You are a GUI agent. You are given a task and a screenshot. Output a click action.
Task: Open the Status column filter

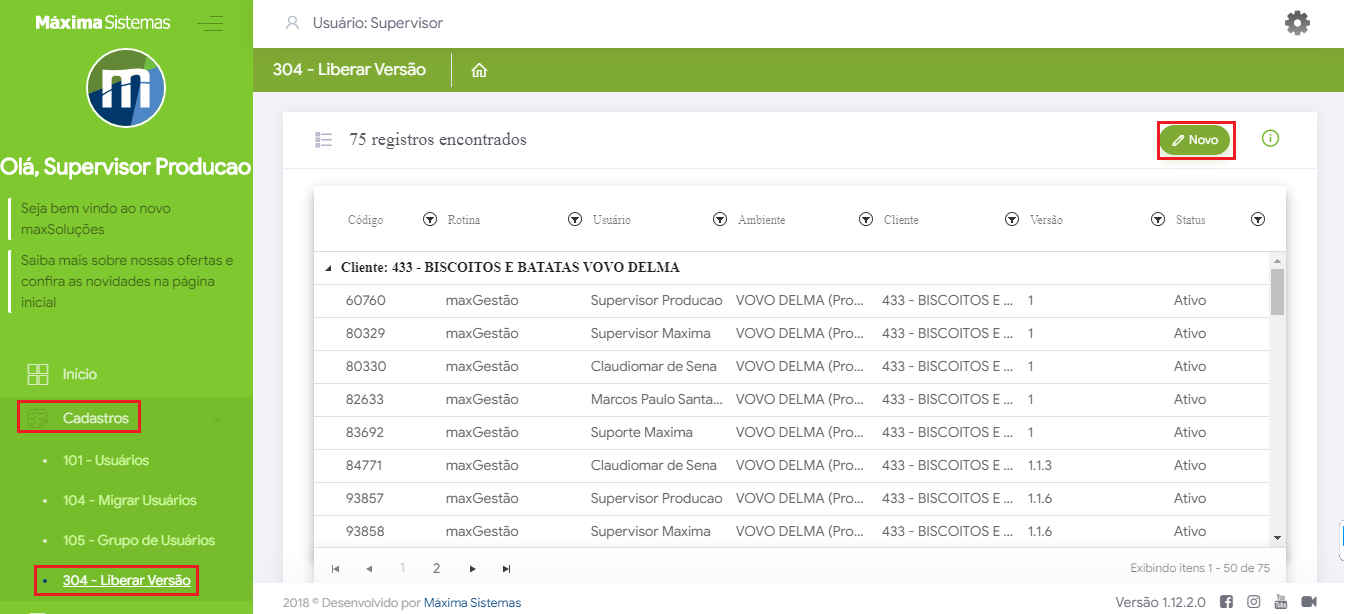[x=1258, y=220]
